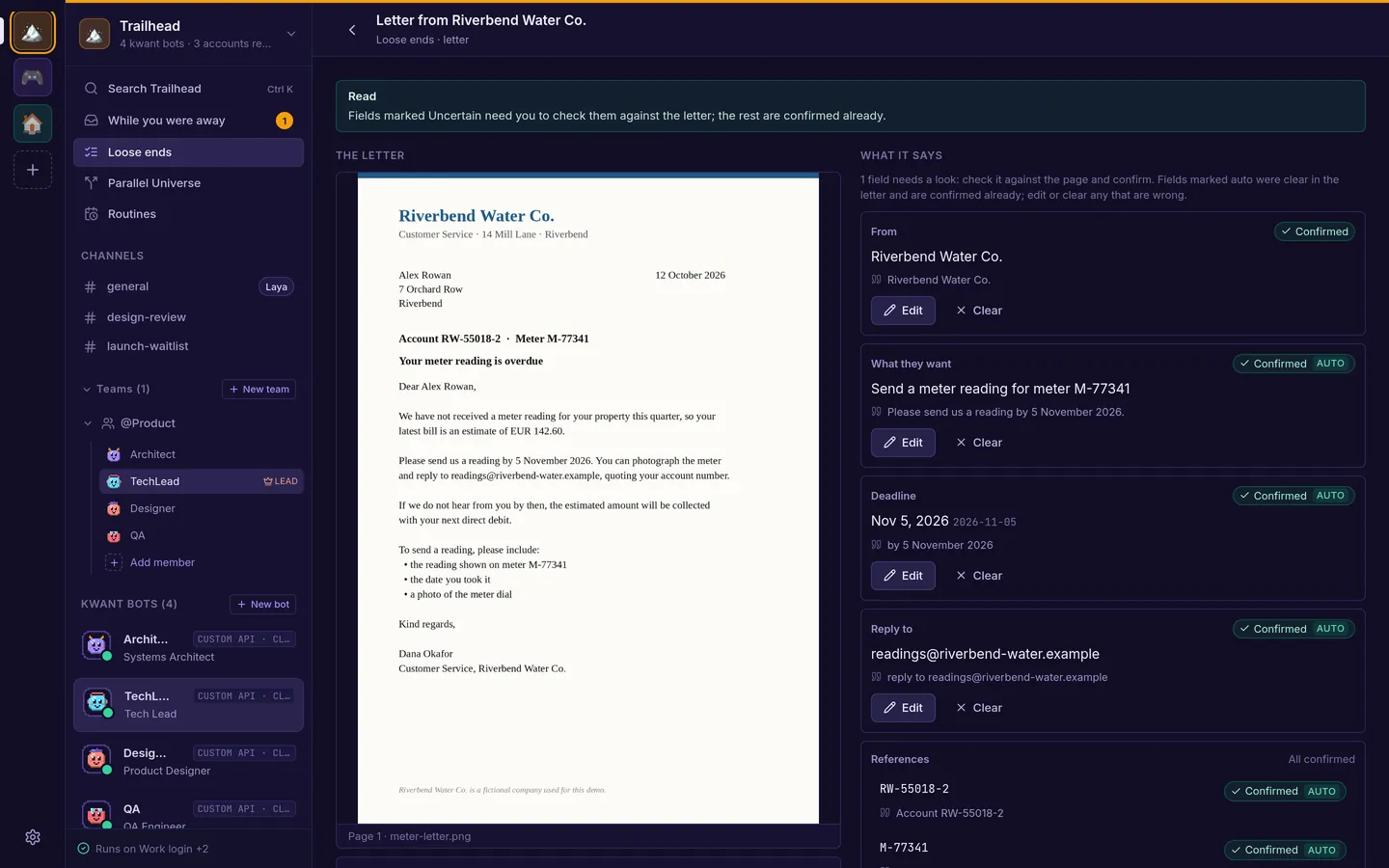Open the Trailhead workspace dropdown
Viewport: 1389px width, 868px height.
291,34
